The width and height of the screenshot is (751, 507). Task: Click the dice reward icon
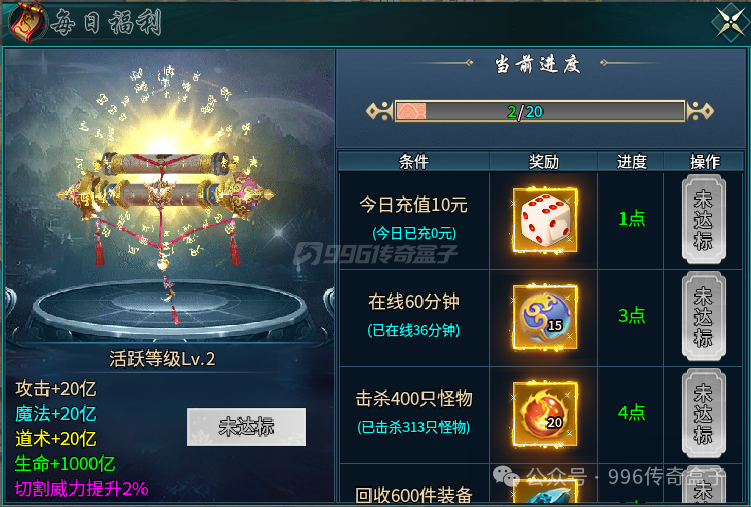click(x=545, y=220)
